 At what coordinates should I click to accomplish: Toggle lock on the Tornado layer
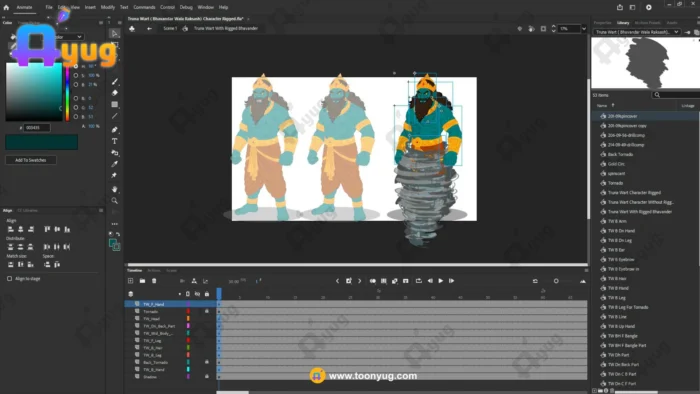[x=207, y=311]
